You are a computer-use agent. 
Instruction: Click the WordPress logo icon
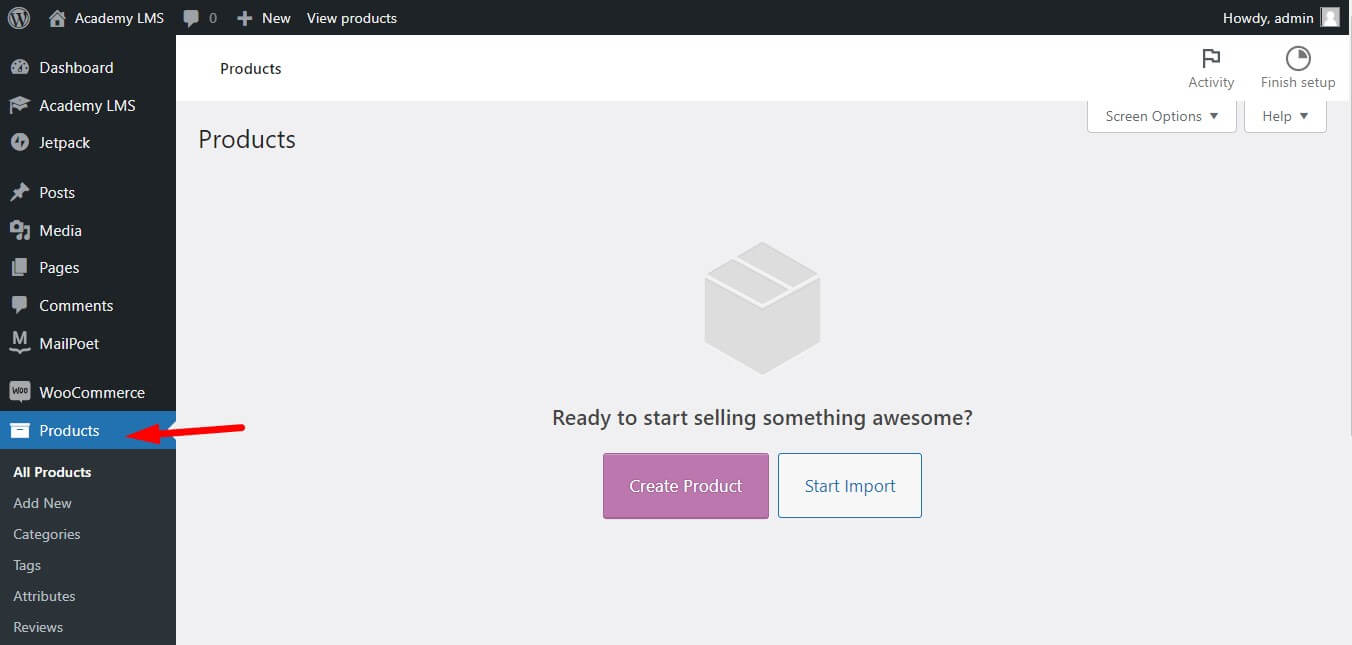[x=19, y=18]
